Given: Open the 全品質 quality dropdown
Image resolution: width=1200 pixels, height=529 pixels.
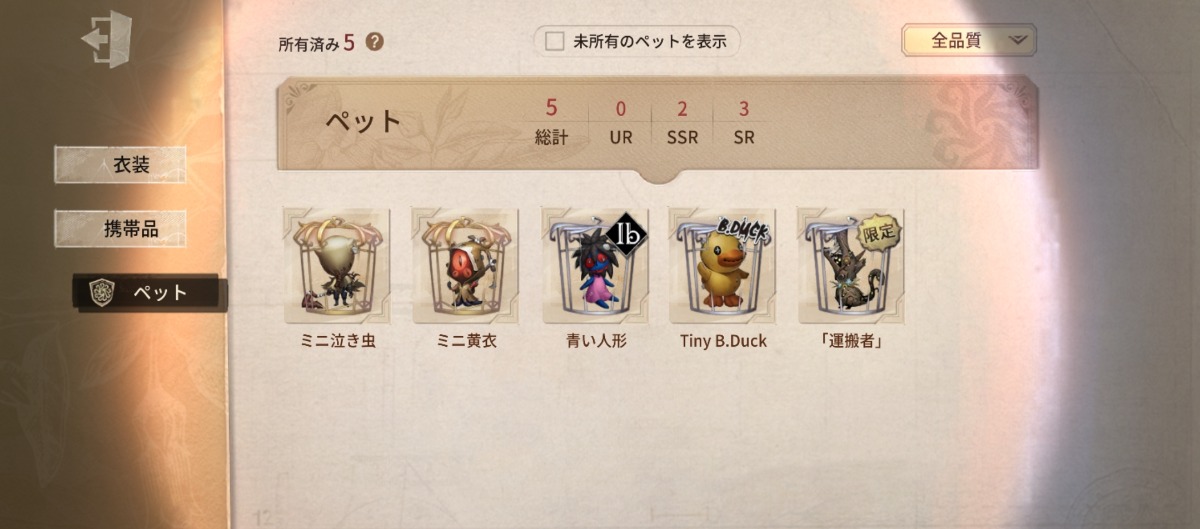Looking at the screenshot, I should pos(969,41).
